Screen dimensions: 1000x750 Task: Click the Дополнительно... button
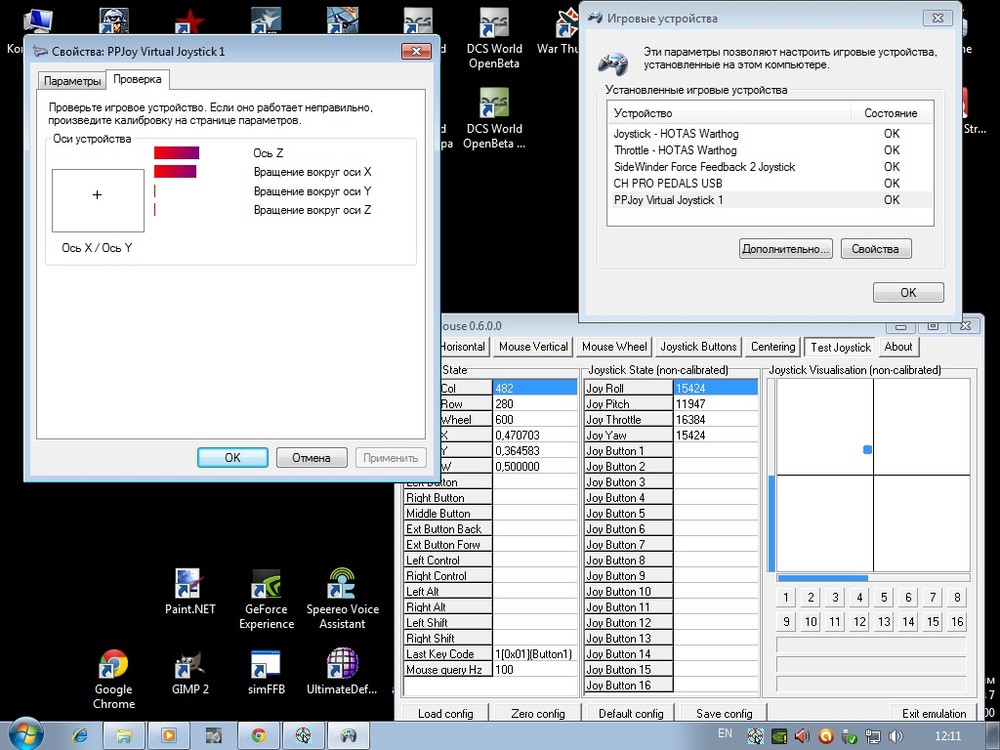pos(786,249)
